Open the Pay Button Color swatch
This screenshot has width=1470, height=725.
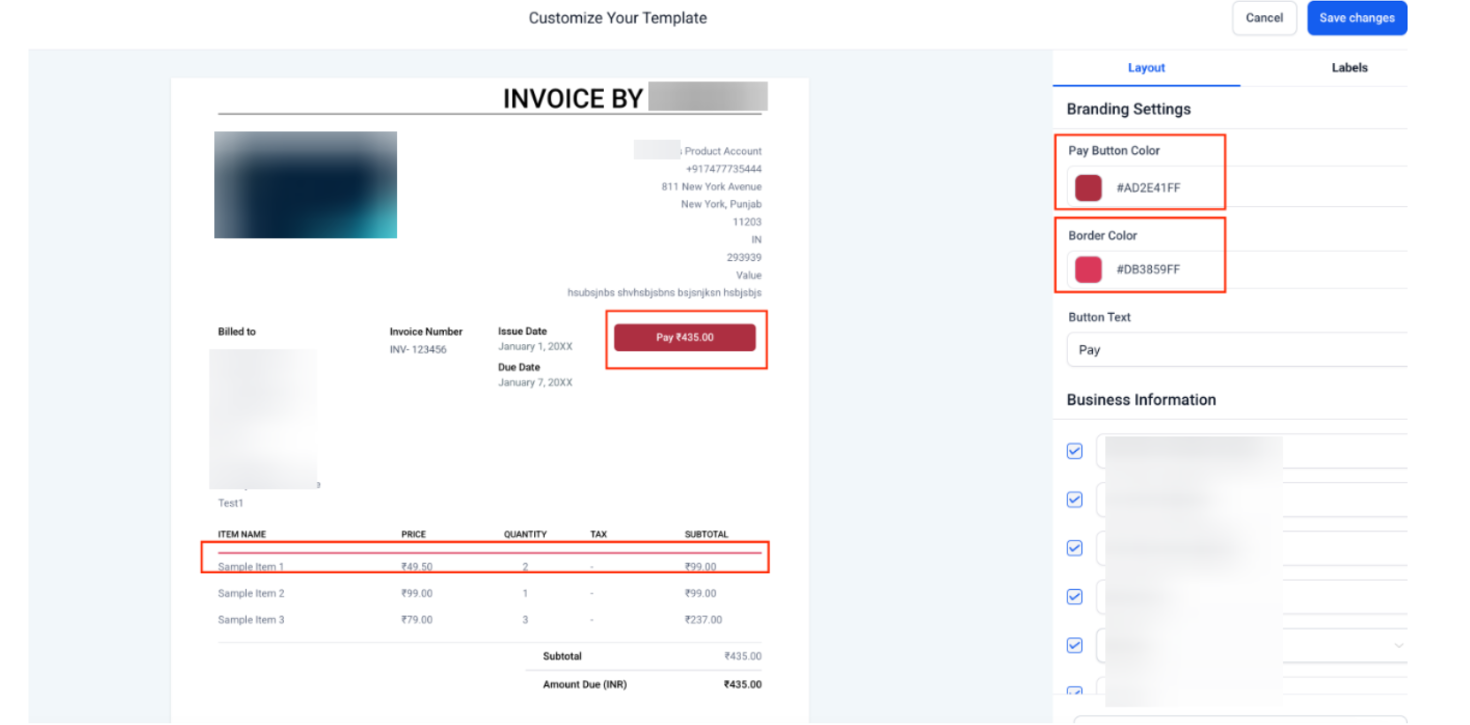click(1088, 187)
